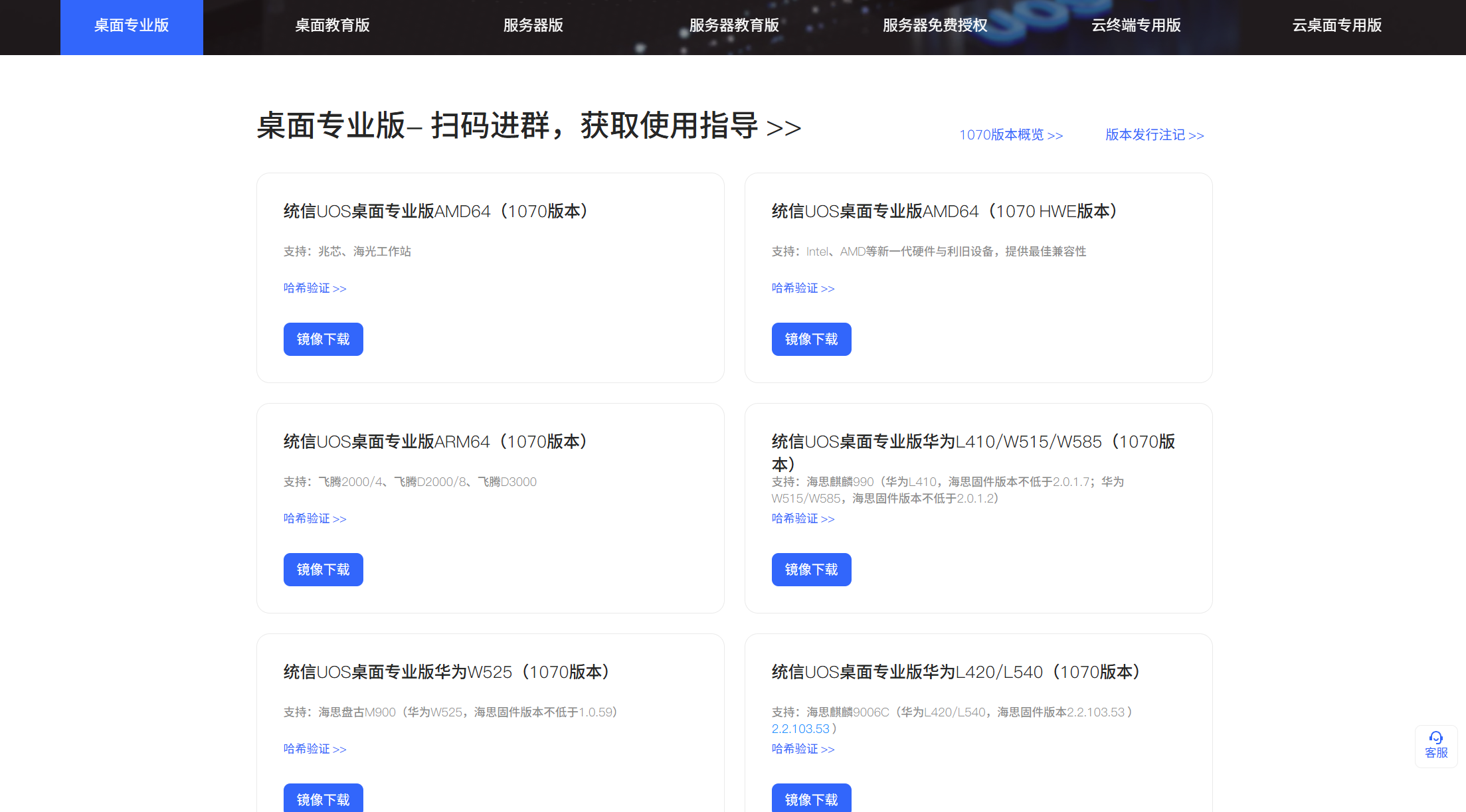The image size is (1466, 812).
Task: Click title 统信UOS桌面专业版华为W525（1070版本）
Action: 448,672
